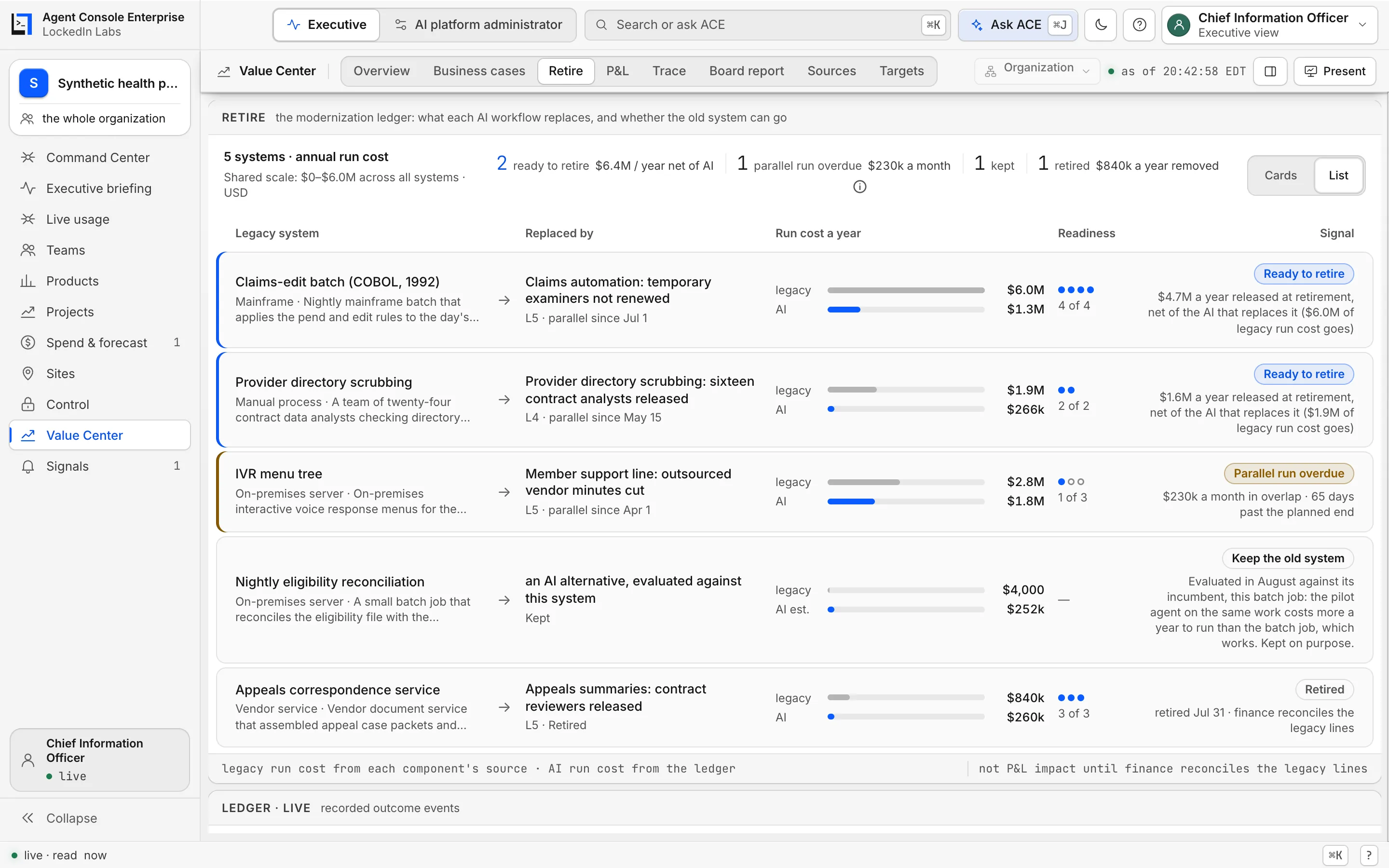Click the Present button

tap(1335, 71)
